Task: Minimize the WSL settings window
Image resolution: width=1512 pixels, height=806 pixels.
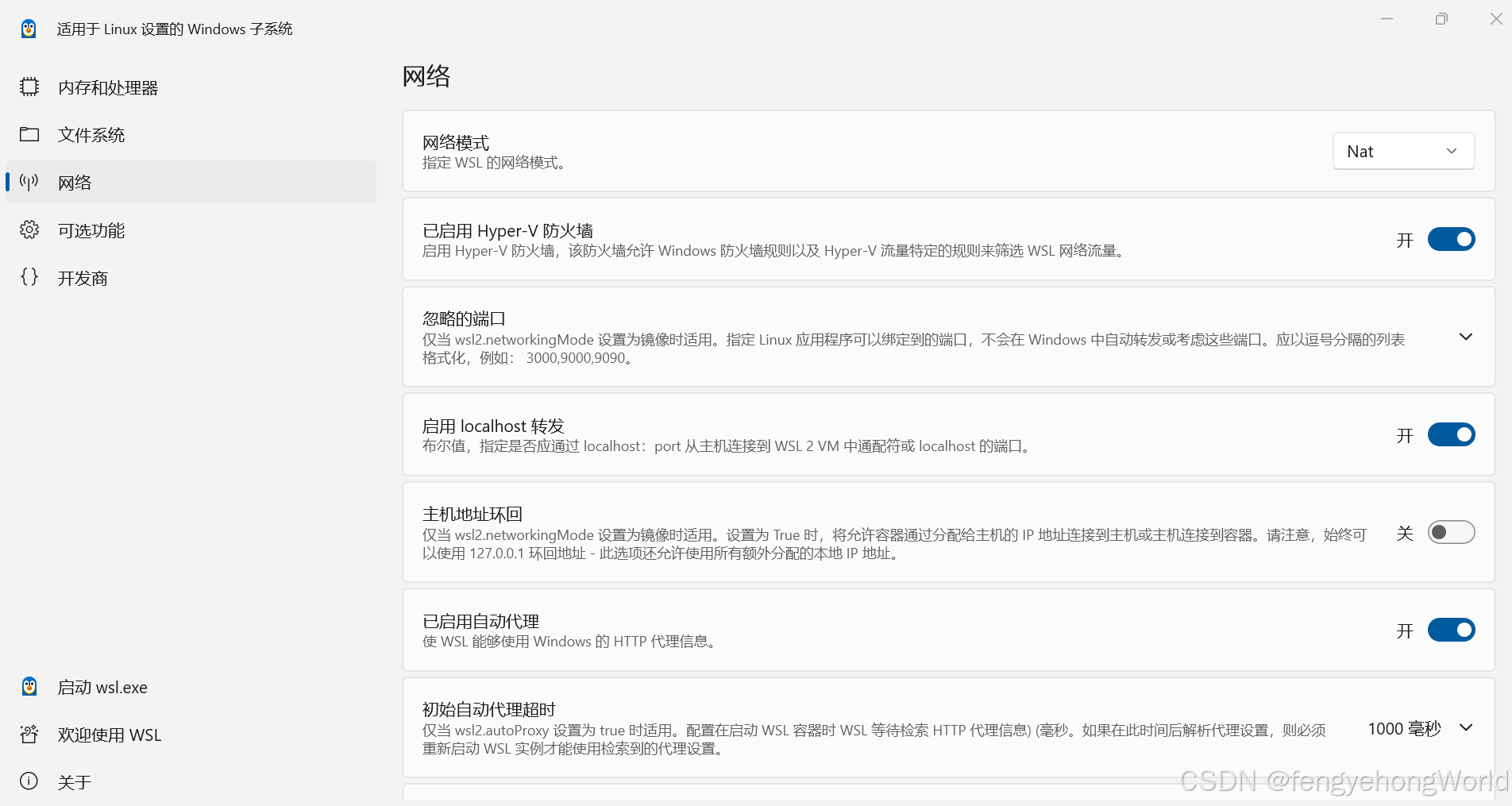Action: [x=1387, y=19]
